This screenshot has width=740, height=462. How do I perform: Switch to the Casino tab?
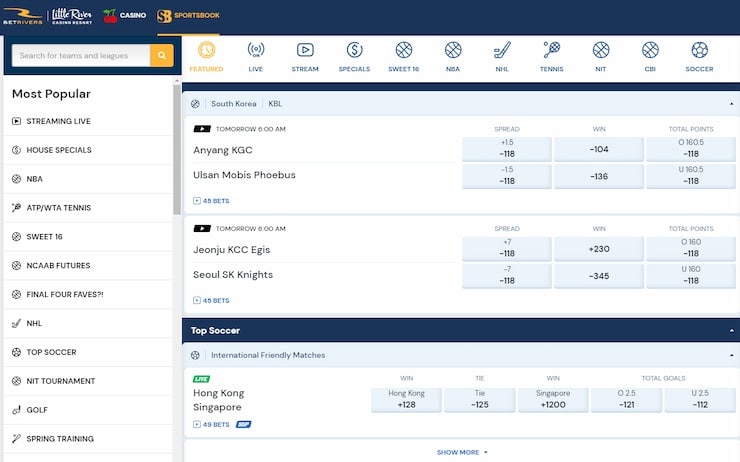coord(127,15)
